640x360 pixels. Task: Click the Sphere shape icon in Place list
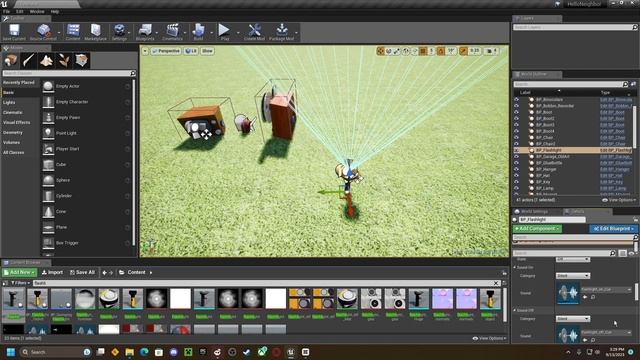coord(48,180)
